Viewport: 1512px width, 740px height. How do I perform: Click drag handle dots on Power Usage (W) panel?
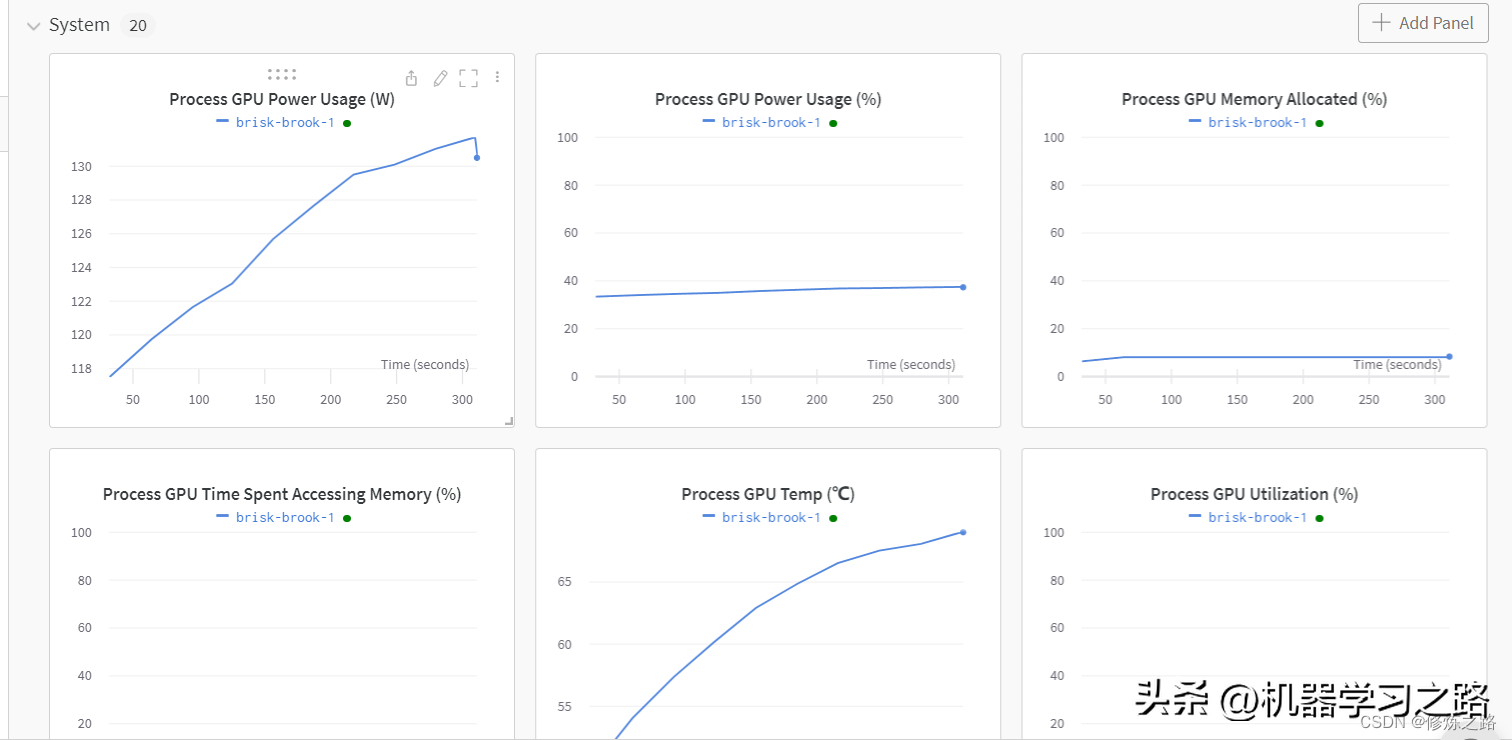pos(282,74)
